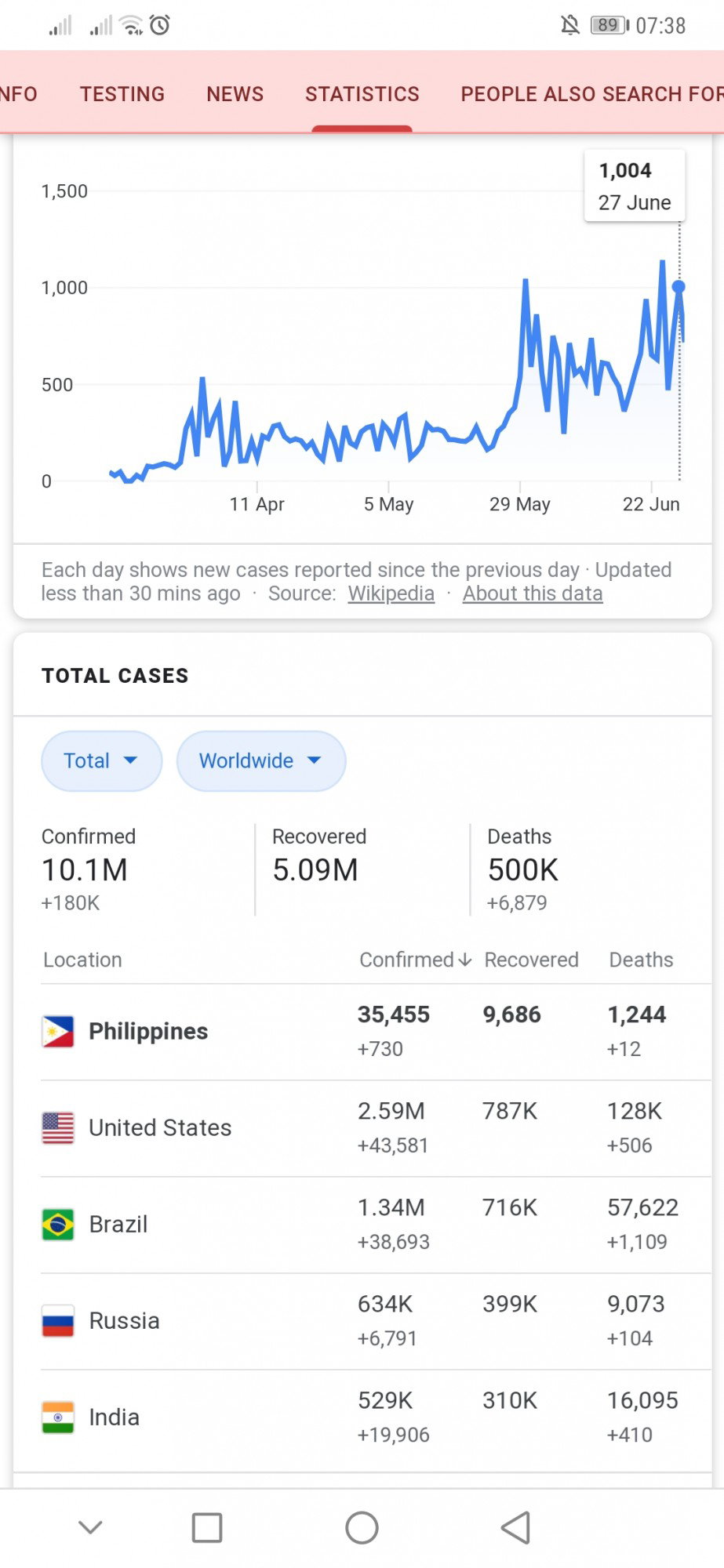724x1568 pixels.
Task: Tap the alarm clock status icon
Action: (x=160, y=25)
